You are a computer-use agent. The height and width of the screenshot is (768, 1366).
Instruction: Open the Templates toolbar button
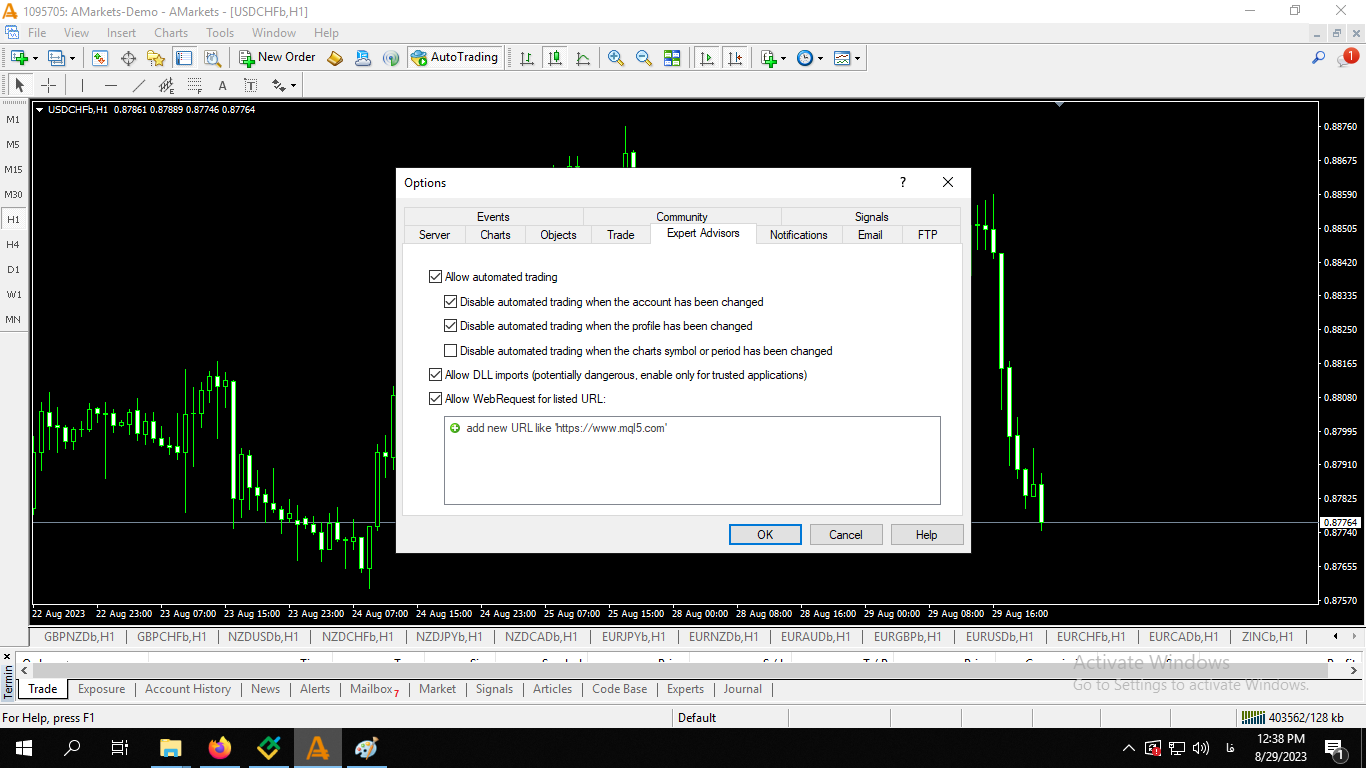tap(842, 58)
